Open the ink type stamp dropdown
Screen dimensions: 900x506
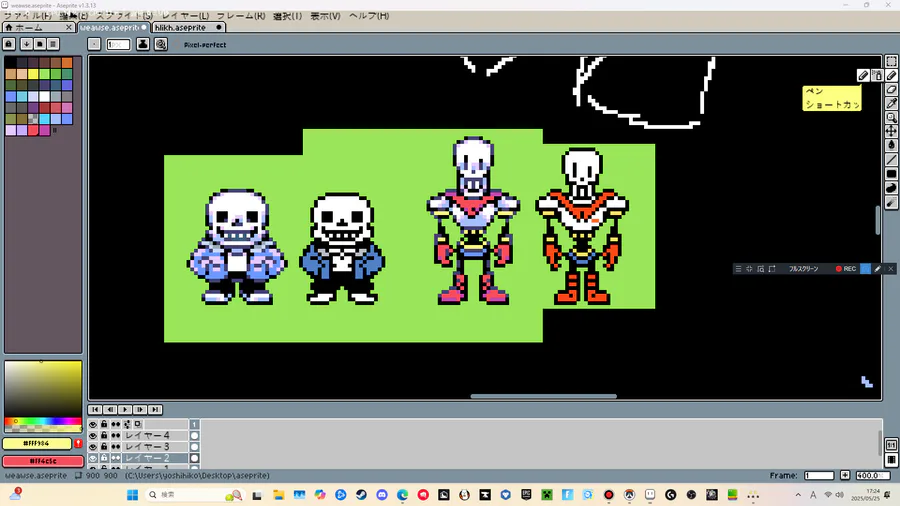(x=143, y=44)
